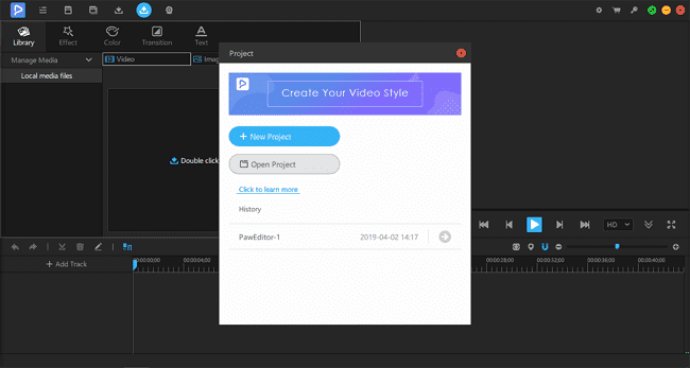Image resolution: width=690 pixels, height=368 pixels.
Task: Expand the double-chevron preview options
Action: [648, 224]
